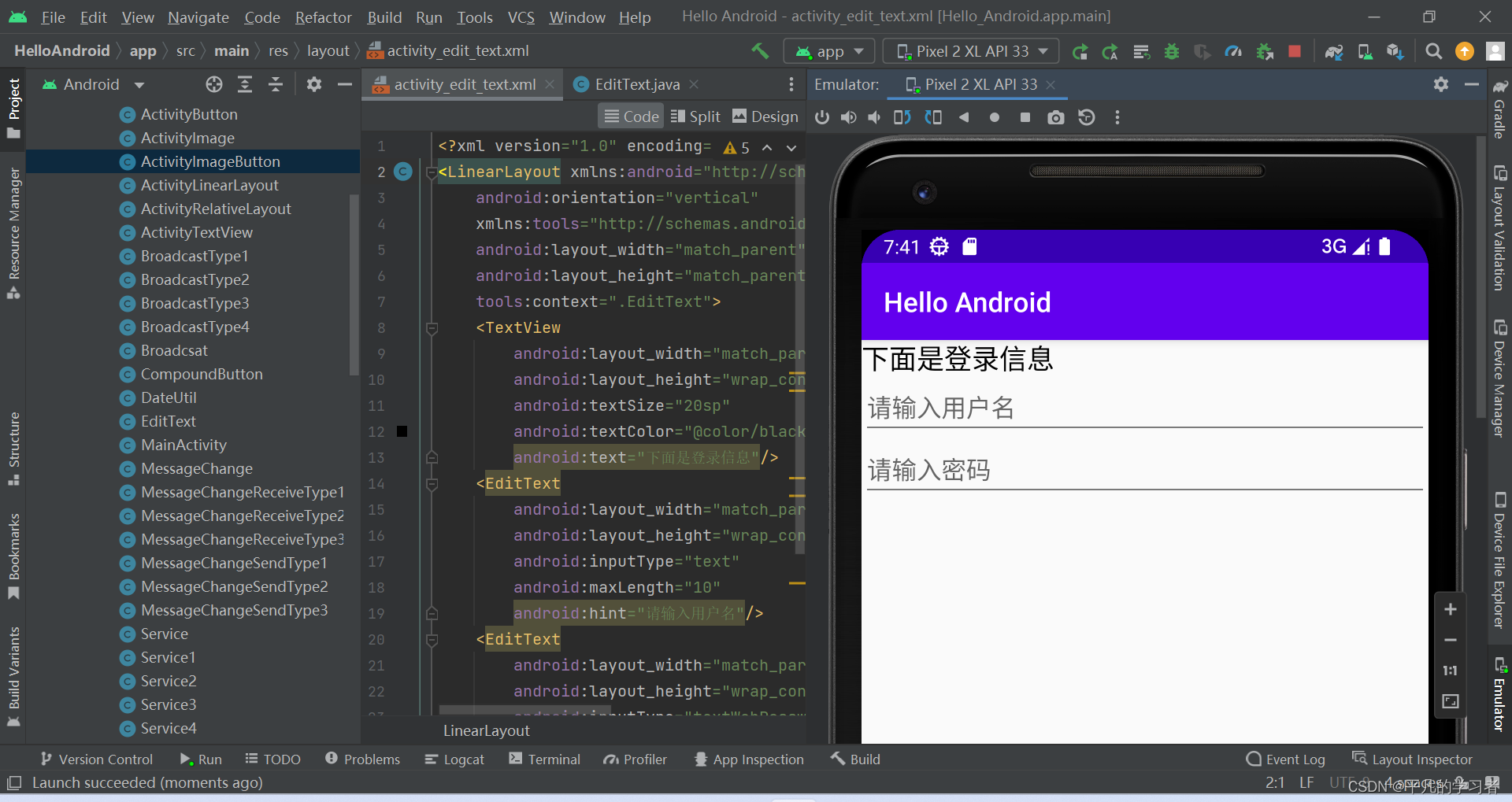
Task: Open the Logcat tool window
Action: (x=454, y=759)
